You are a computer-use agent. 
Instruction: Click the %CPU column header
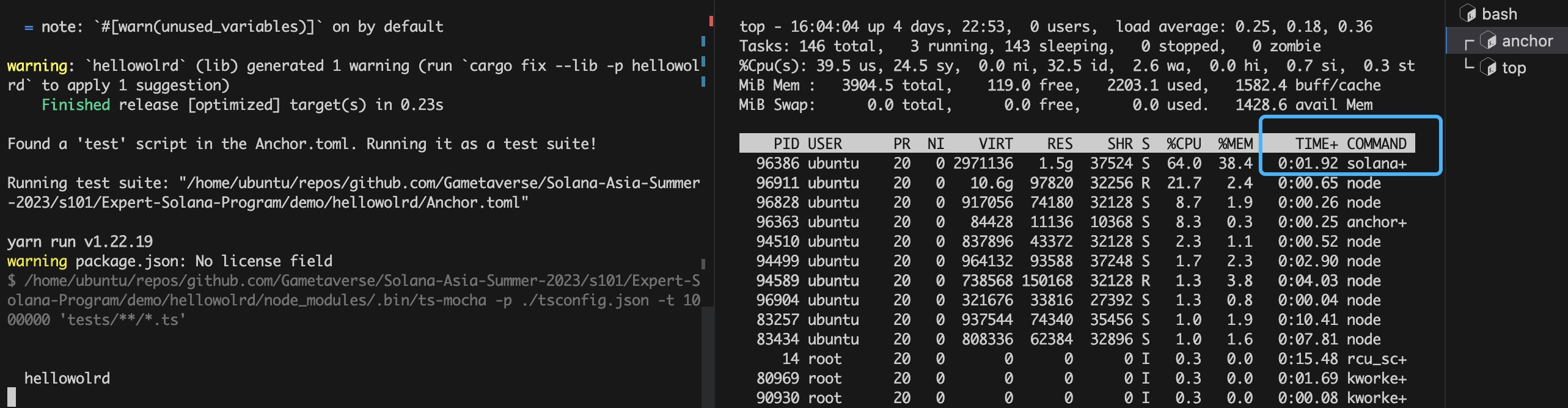[x=1183, y=144]
